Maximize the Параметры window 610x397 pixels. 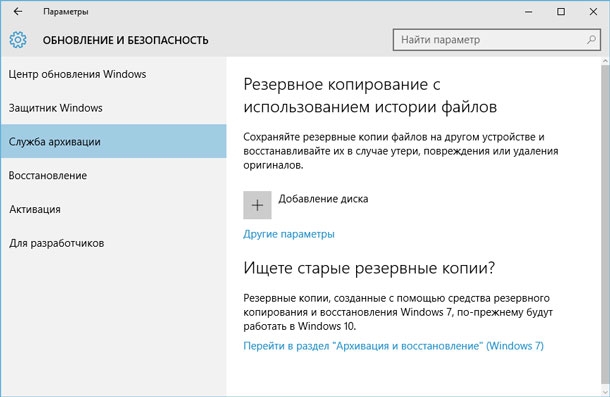tap(561, 12)
